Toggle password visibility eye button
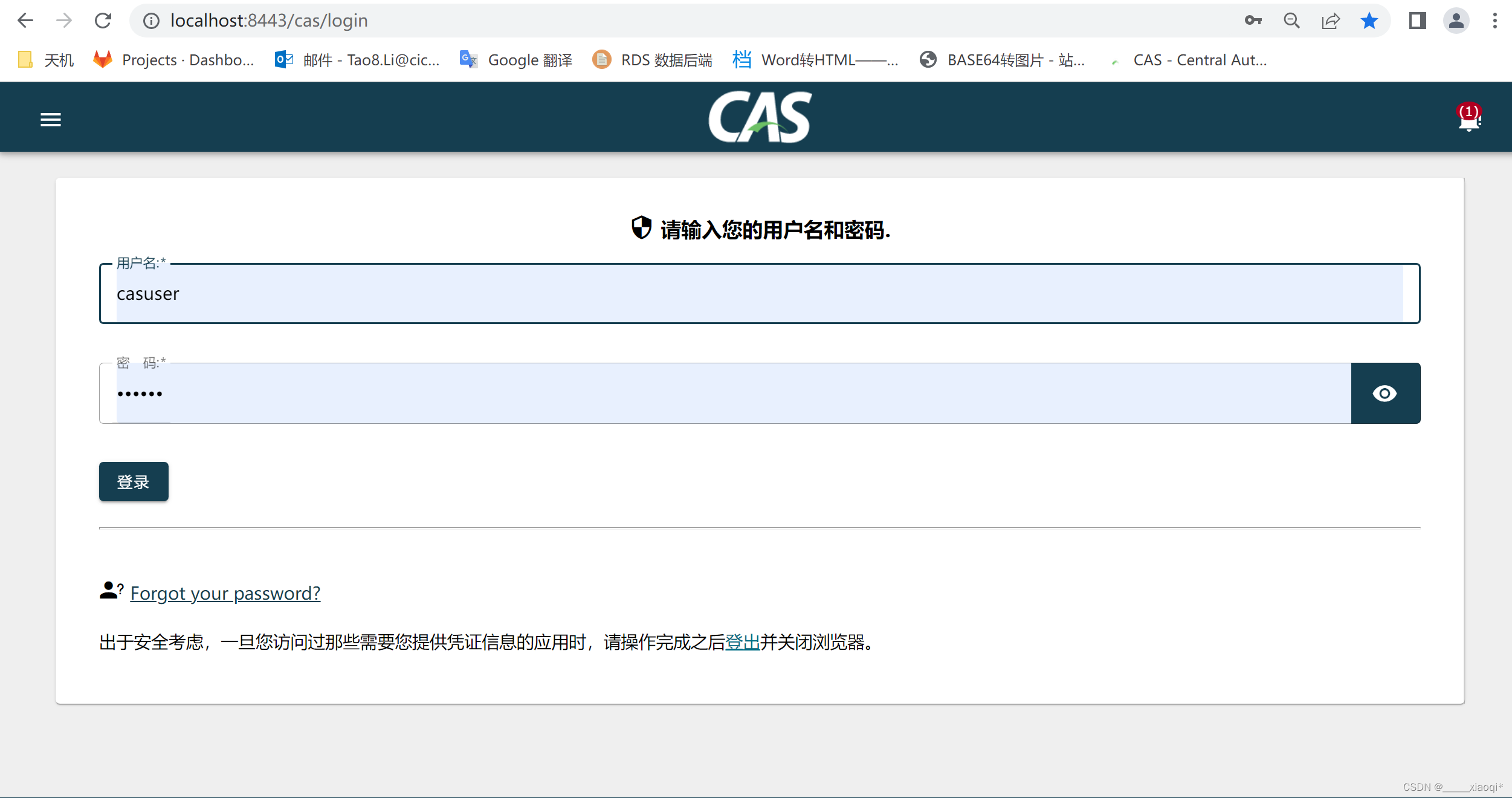Viewport: 1512px width, 798px height. (x=1385, y=394)
